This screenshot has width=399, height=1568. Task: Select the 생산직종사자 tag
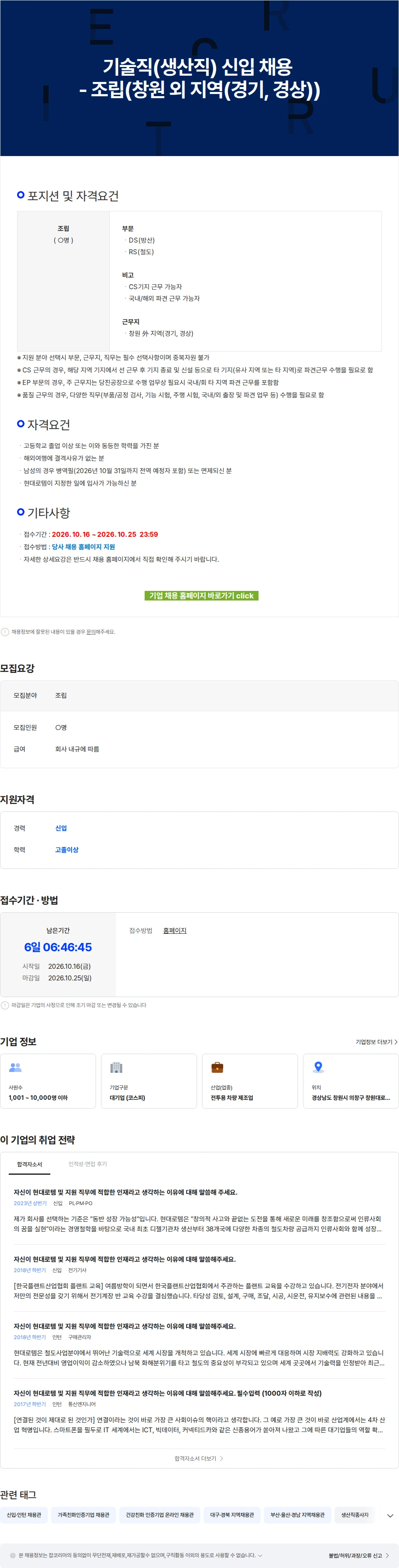(x=355, y=1515)
